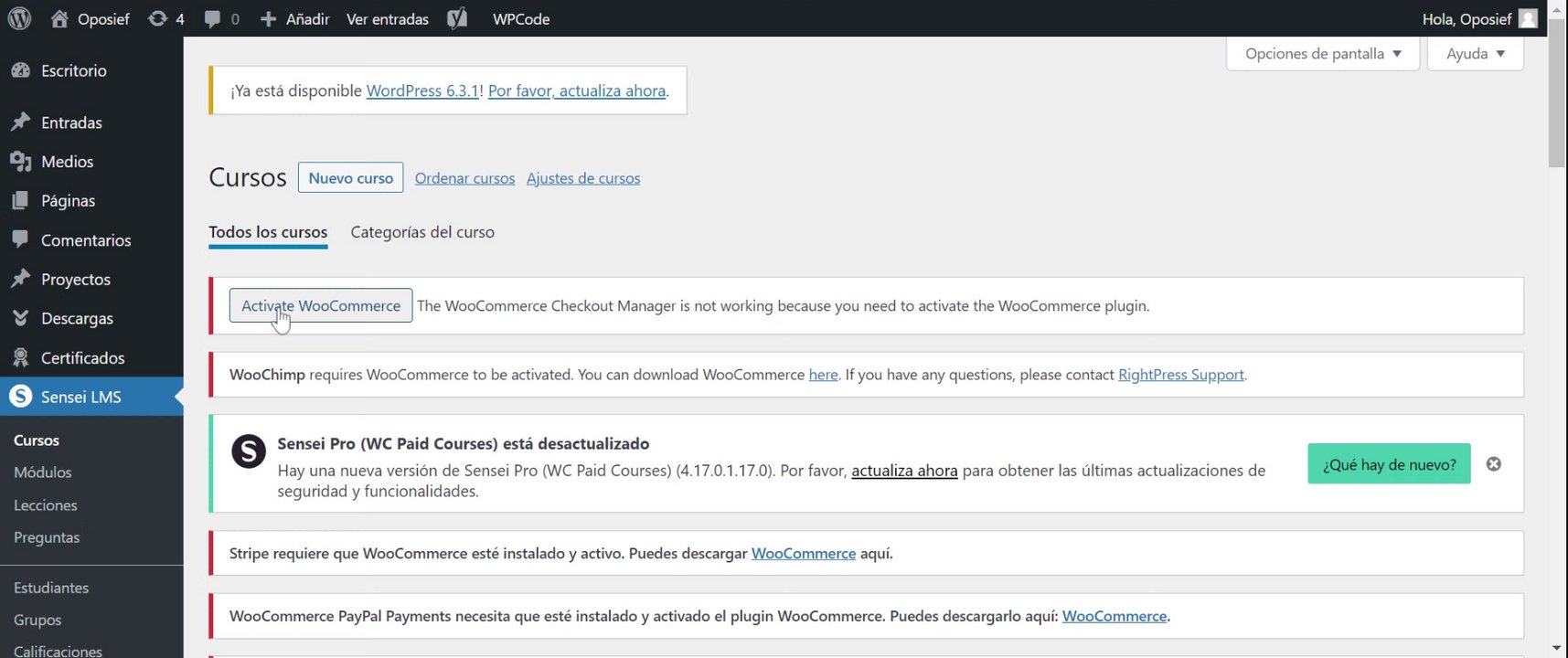Dismiss the Sensei Pro outdated notice

coord(1493,464)
